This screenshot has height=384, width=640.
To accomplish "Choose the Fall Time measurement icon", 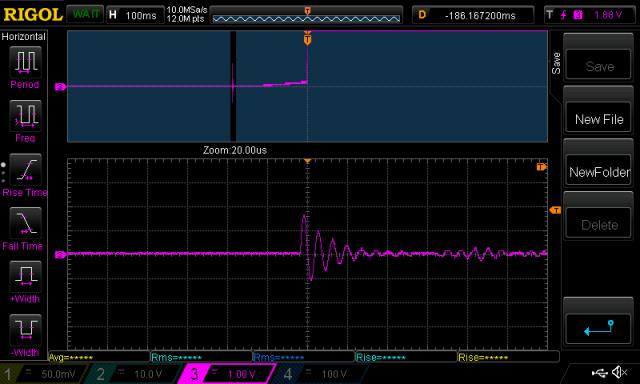I will pyautogui.click(x=25, y=223).
